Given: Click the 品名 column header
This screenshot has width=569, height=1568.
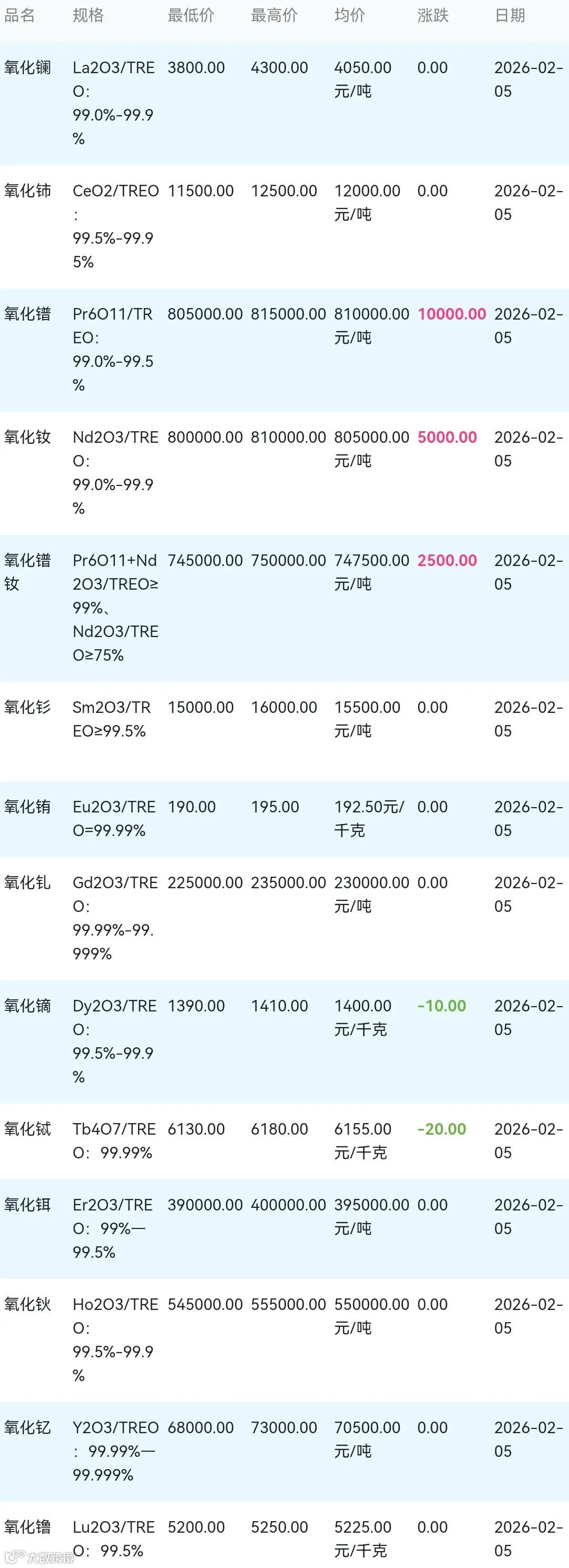Looking at the screenshot, I should tap(19, 16).
